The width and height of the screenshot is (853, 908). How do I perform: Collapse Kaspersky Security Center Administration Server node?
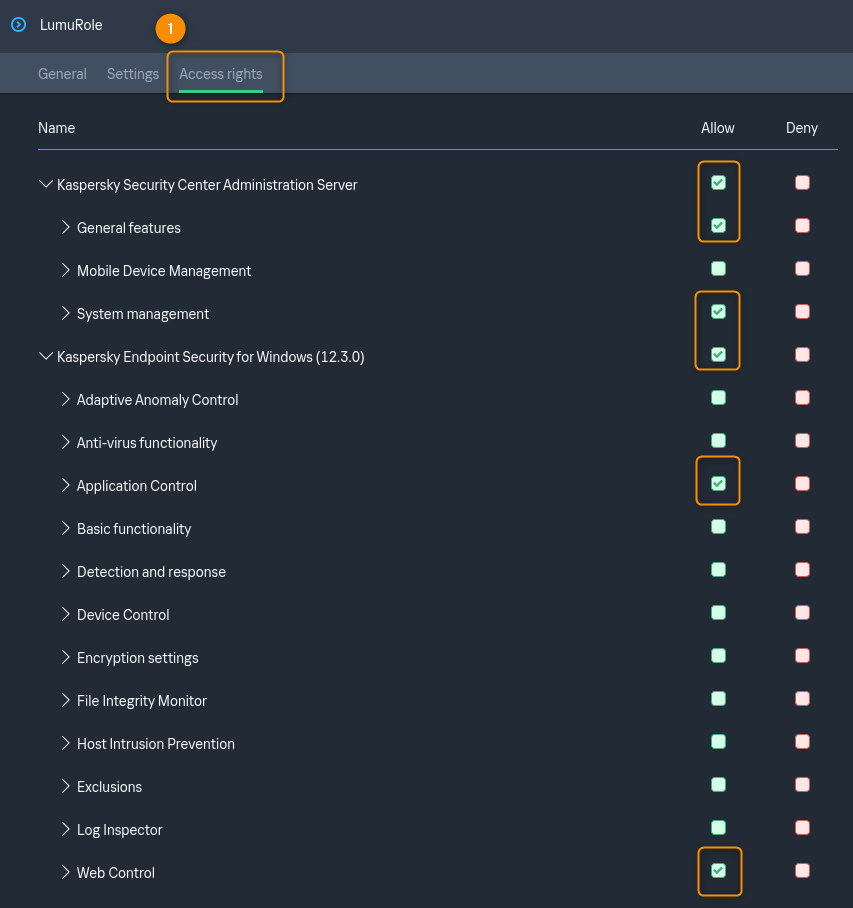[x=45, y=185]
